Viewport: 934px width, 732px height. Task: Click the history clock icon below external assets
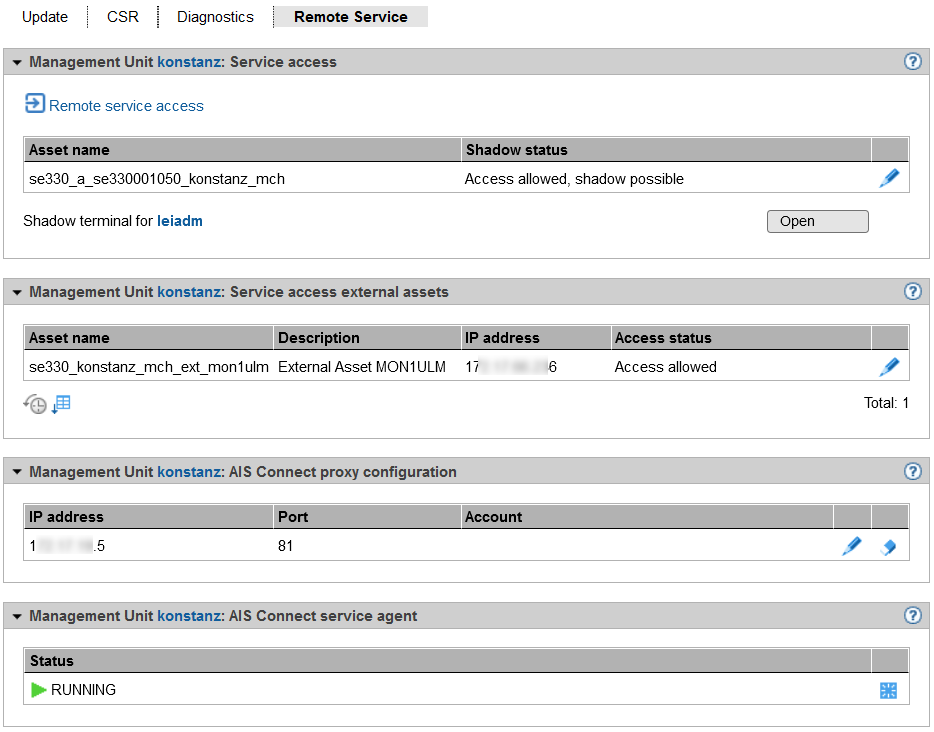click(x=36, y=405)
